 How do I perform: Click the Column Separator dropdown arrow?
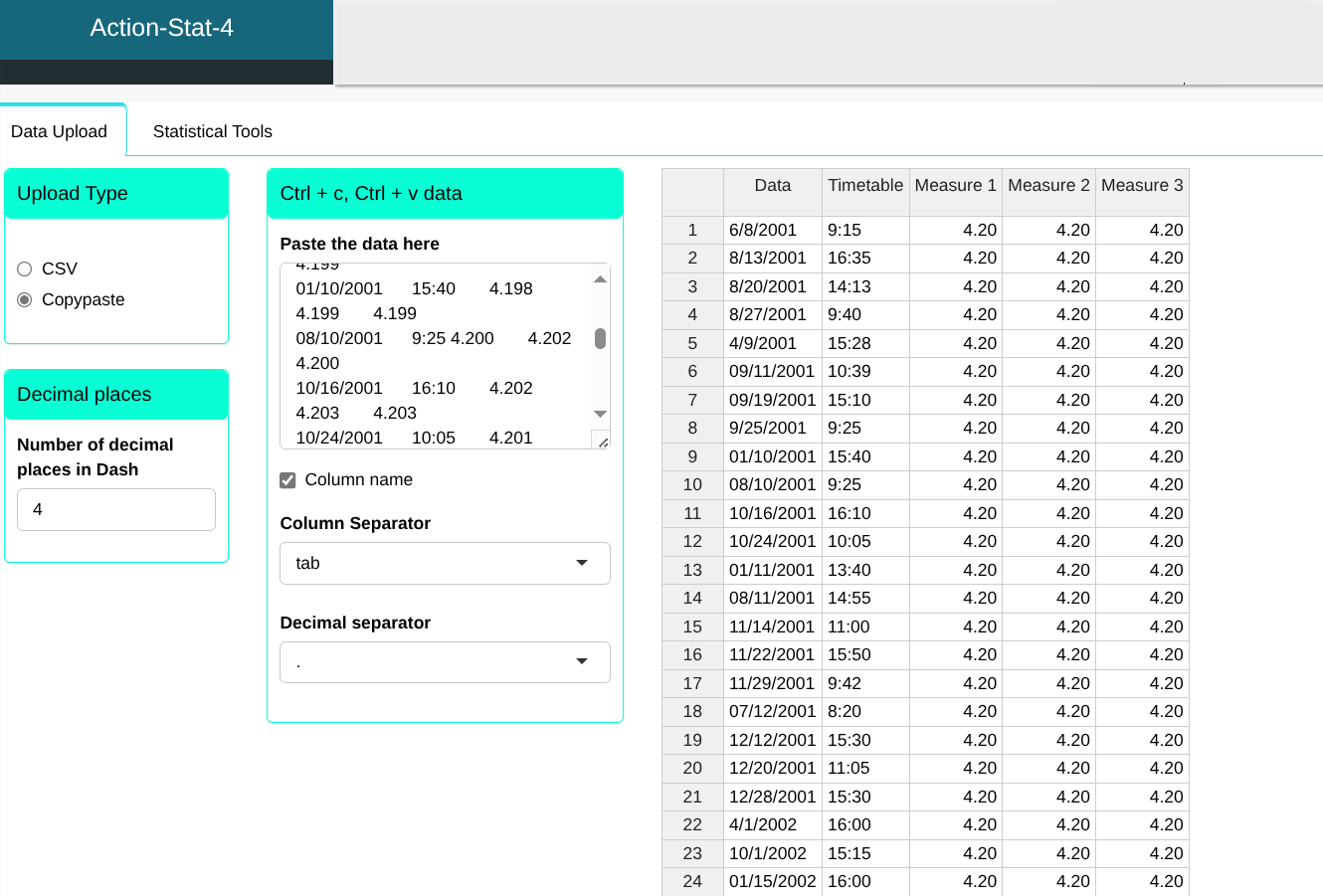[582, 563]
